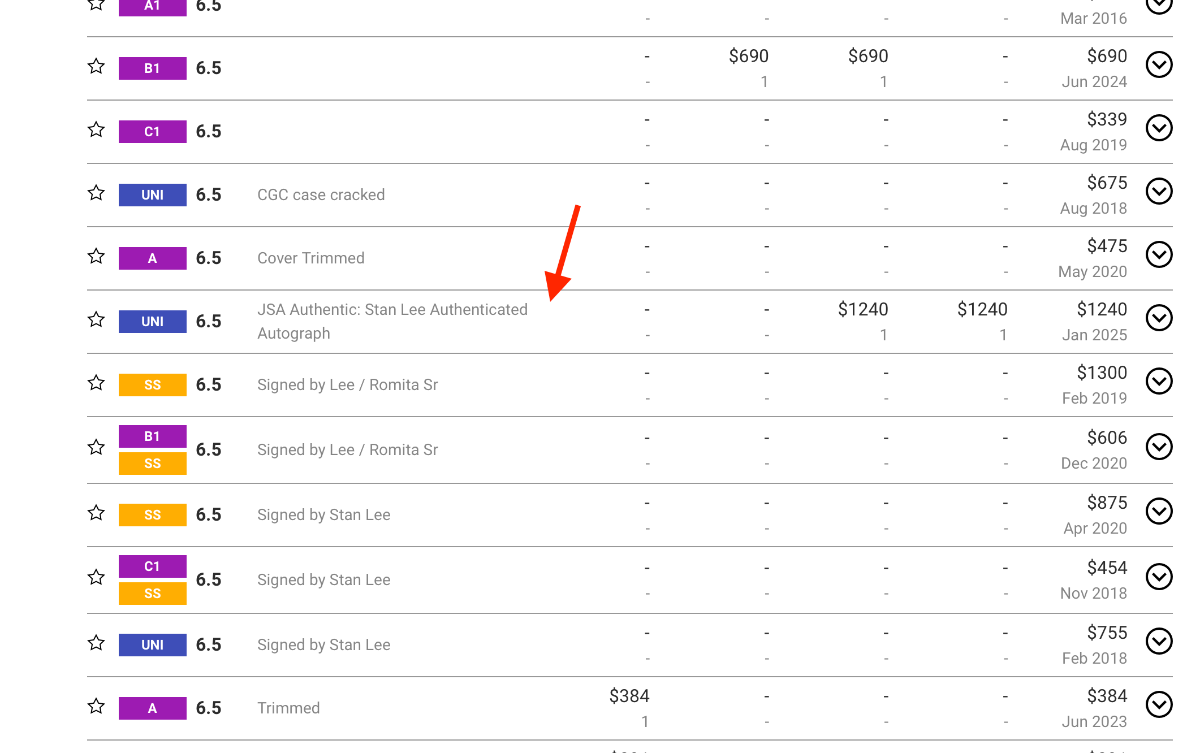Click the purple C1 badge at $339
This screenshot has height=753, width=1200.
152,131
